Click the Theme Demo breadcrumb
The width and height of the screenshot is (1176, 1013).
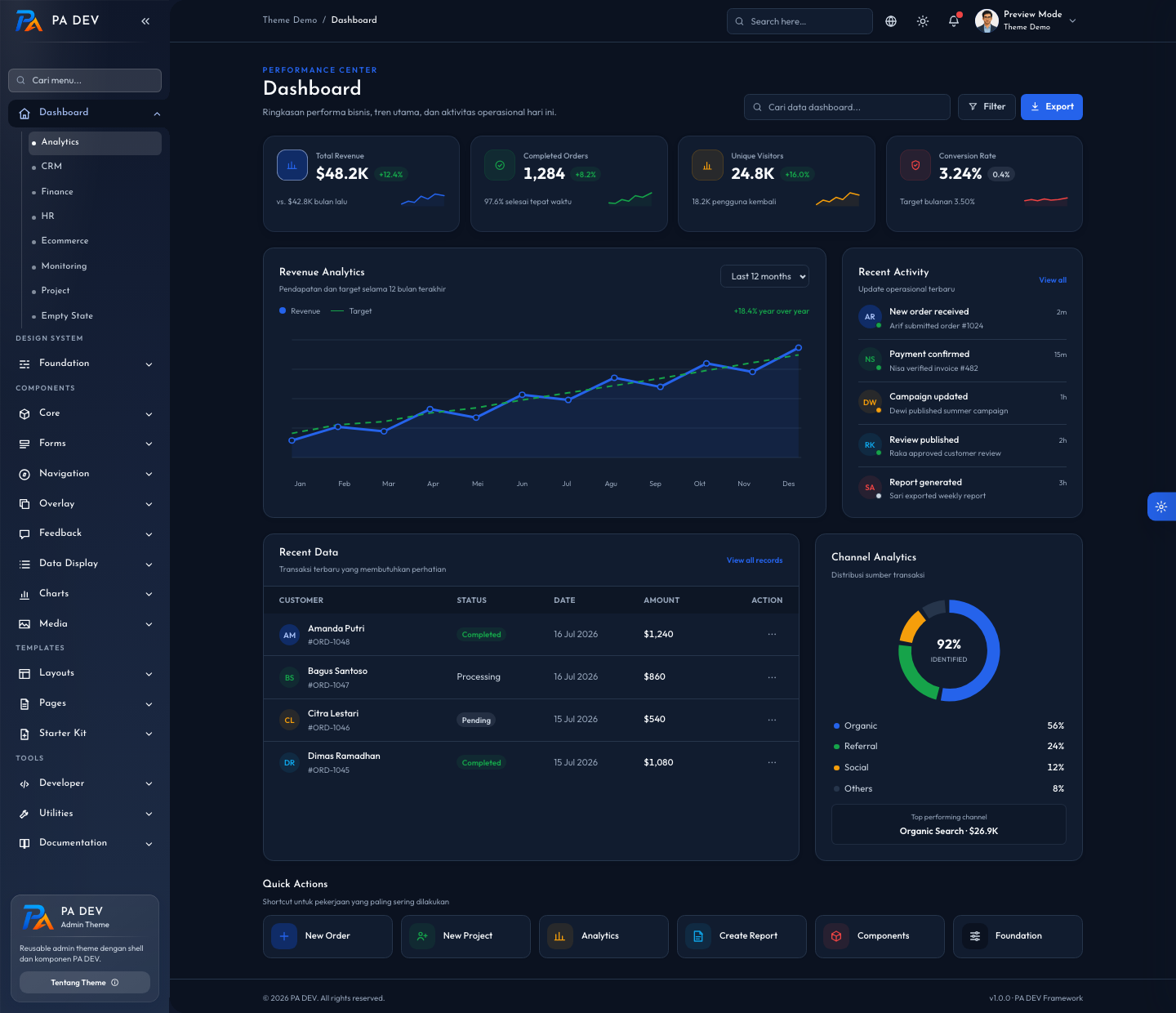(x=290, y=20)
